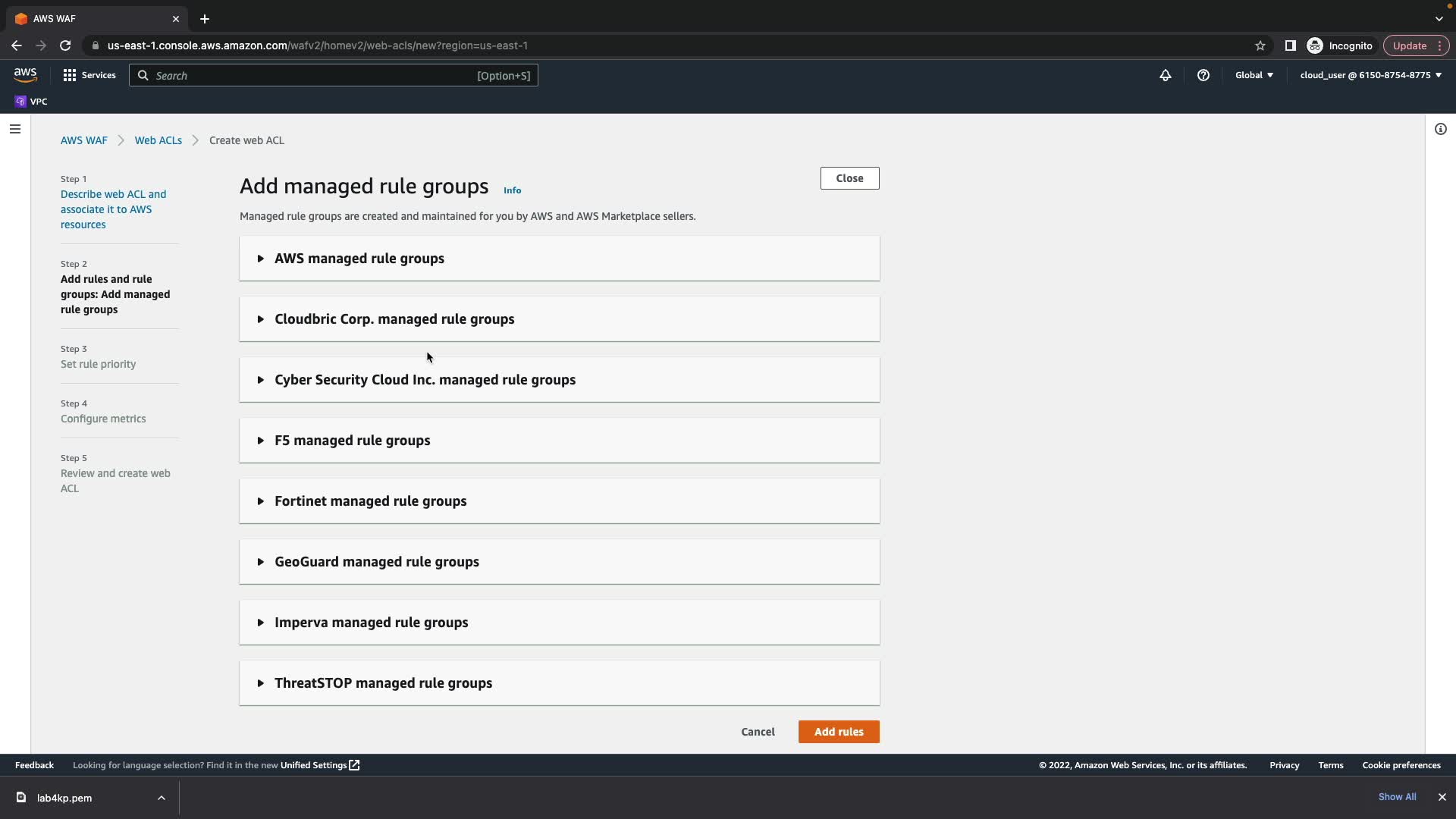Toggle the left navigation hamburger menu

[x=14, y=129]
